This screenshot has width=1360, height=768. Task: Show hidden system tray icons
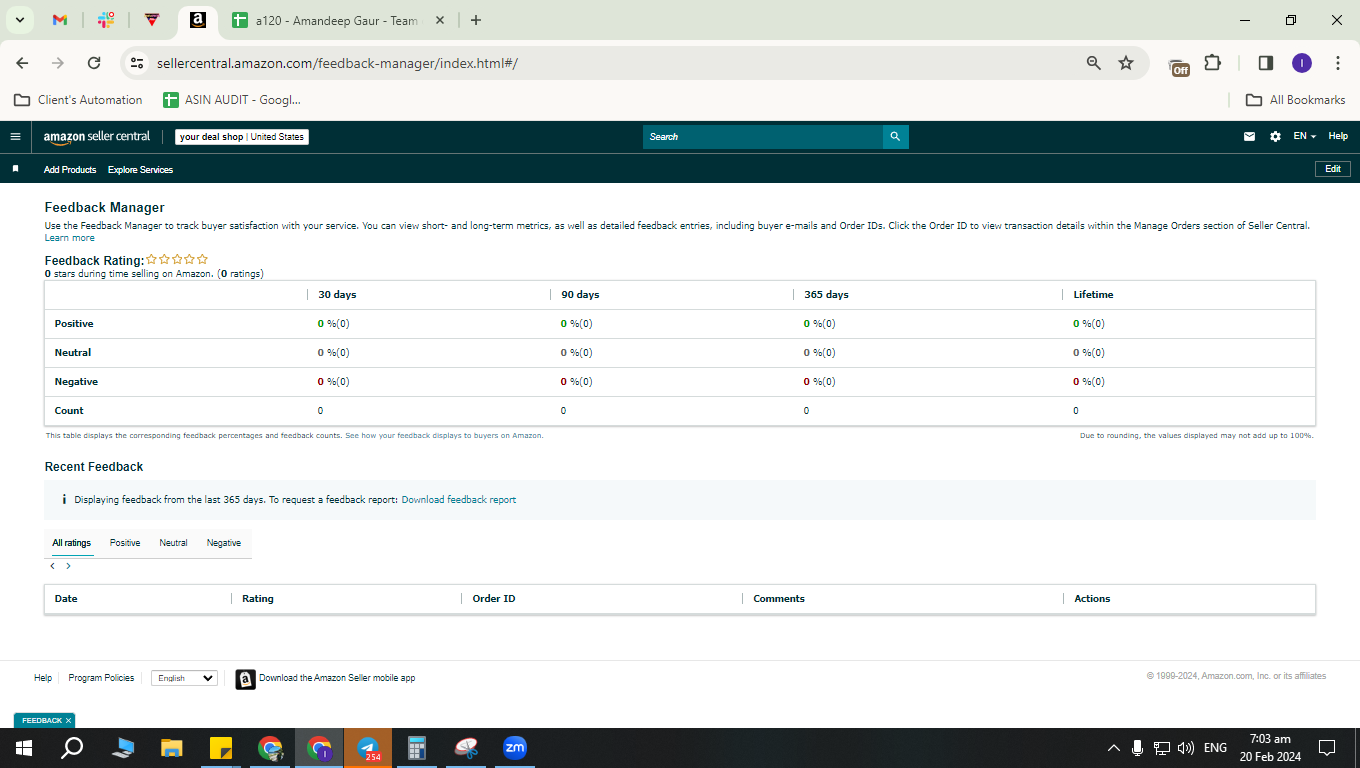(x=1113, y=748)
